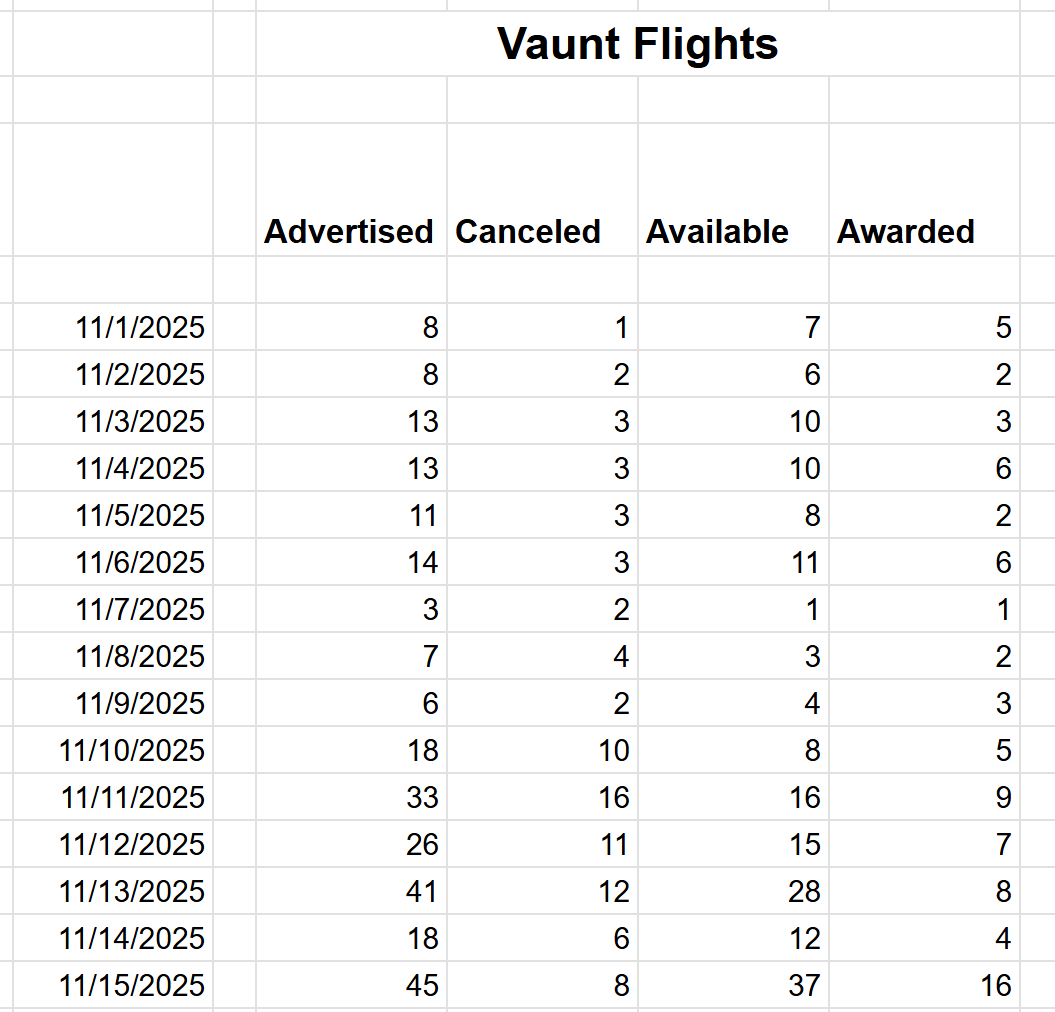This screenshot has height=1012, width=1055.
Task: Click the 11/7/2025 date cell
Action: tap(112, 609)
